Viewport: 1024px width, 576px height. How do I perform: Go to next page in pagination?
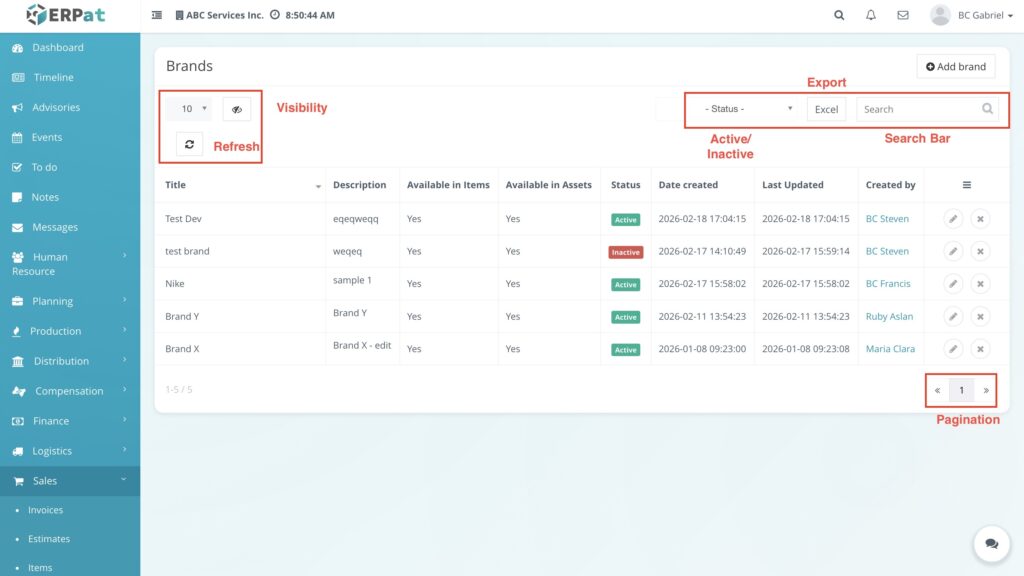(986, 390)
